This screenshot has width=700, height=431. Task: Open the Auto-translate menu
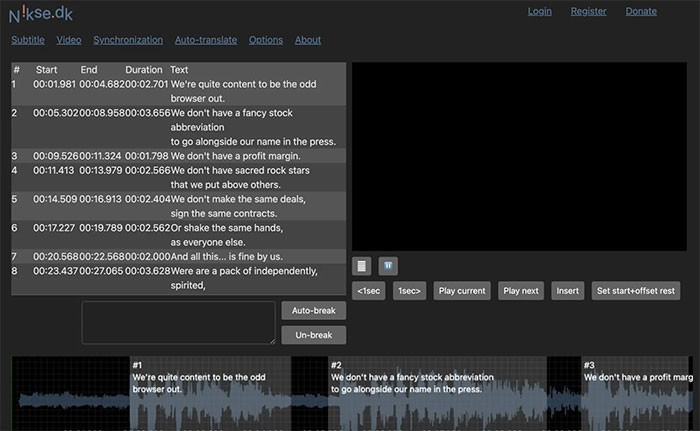[x=206, y=40]
